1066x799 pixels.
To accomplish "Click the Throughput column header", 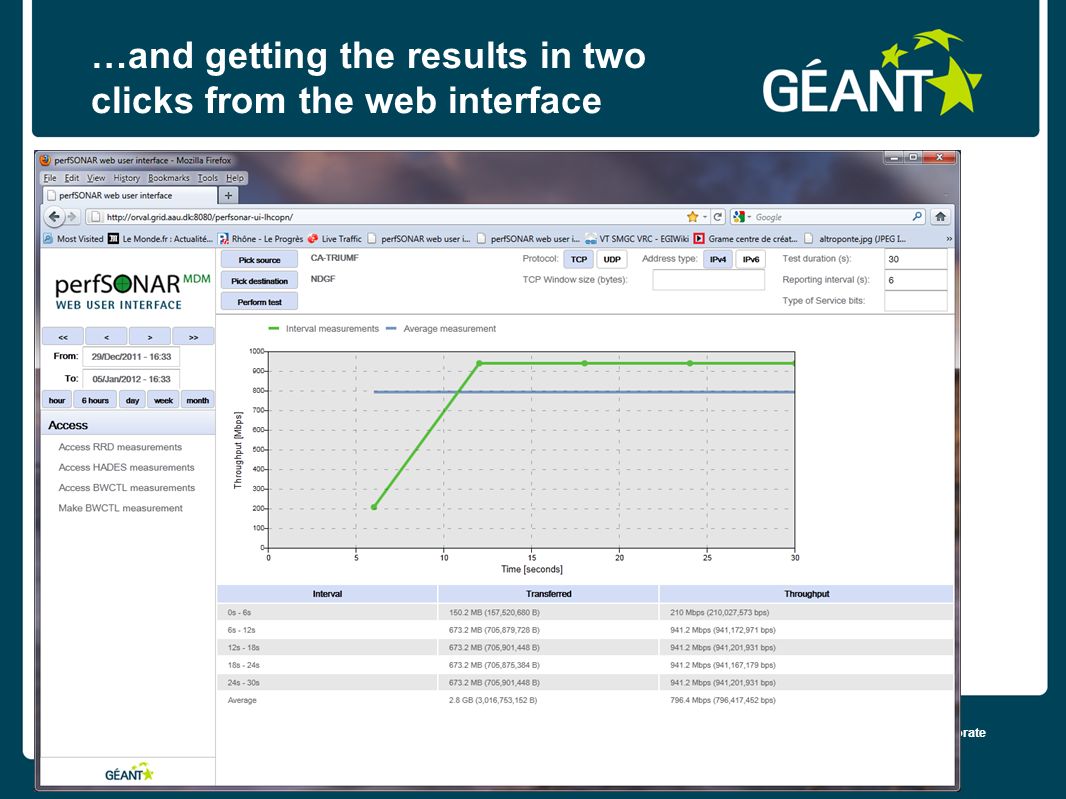I will pyautogui.click(x=807, y=594).
